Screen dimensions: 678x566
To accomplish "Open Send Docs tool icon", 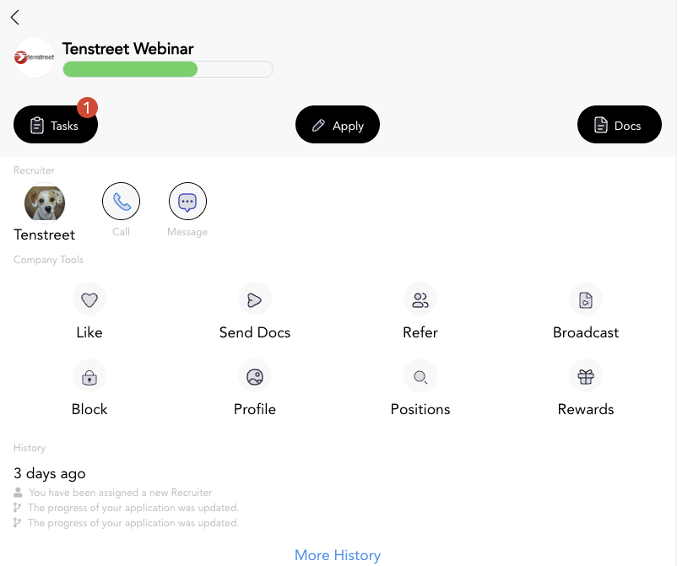I will 255,299.
